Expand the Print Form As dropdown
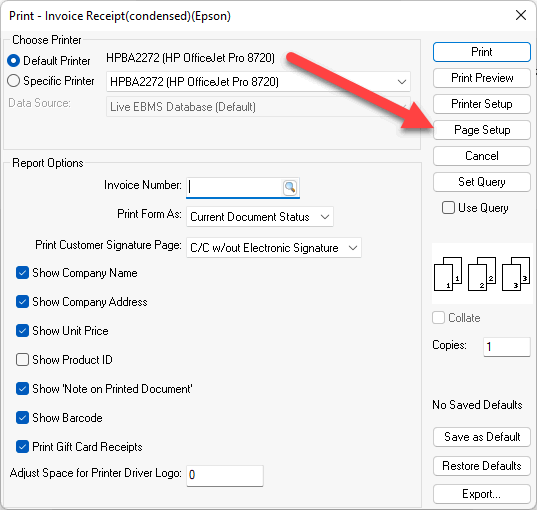537x510 pixels. pyautogui.click(x=260, y=217)
